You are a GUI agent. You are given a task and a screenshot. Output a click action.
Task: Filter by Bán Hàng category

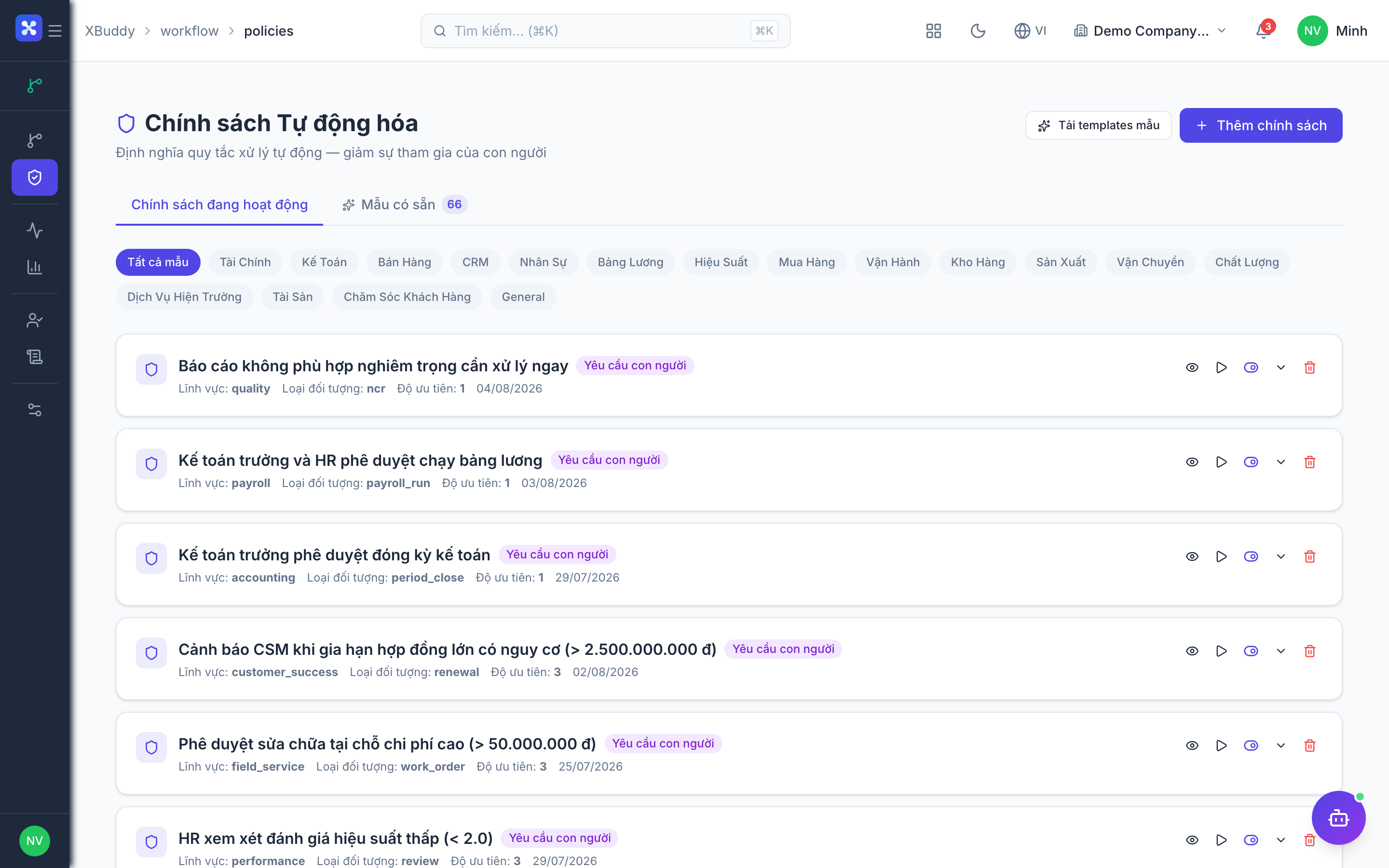tap(404, 262)
